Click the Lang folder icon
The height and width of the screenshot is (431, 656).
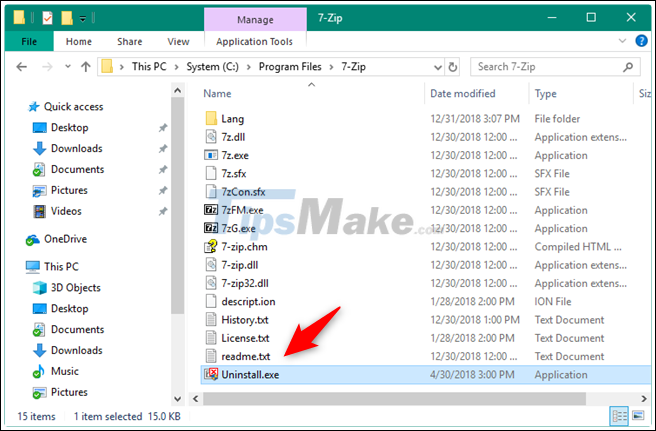click(x=211, y=118)
